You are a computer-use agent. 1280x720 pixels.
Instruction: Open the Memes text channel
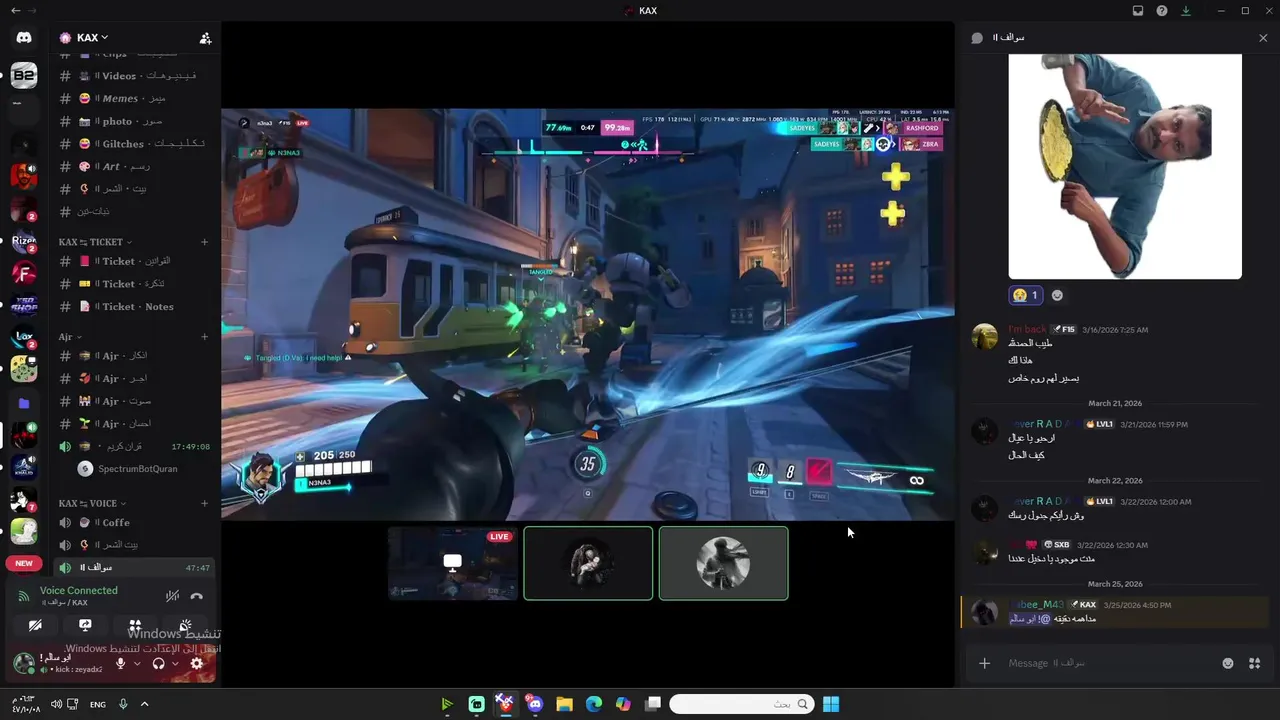[134, 99]
